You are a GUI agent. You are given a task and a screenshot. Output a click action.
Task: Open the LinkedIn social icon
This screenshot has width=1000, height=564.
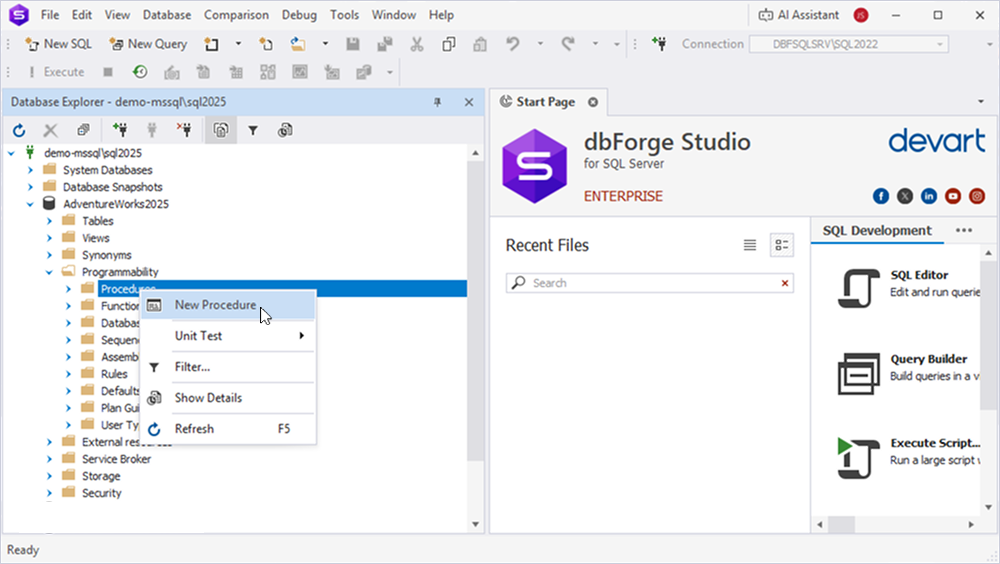(929, 197)
